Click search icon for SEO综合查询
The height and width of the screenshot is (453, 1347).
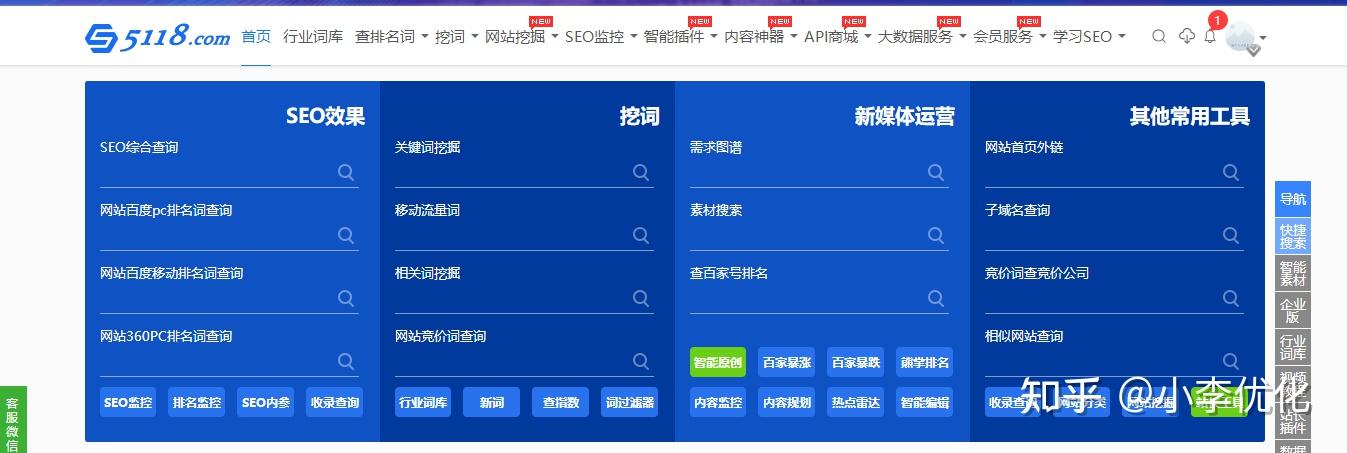click(x=346, y=172)
